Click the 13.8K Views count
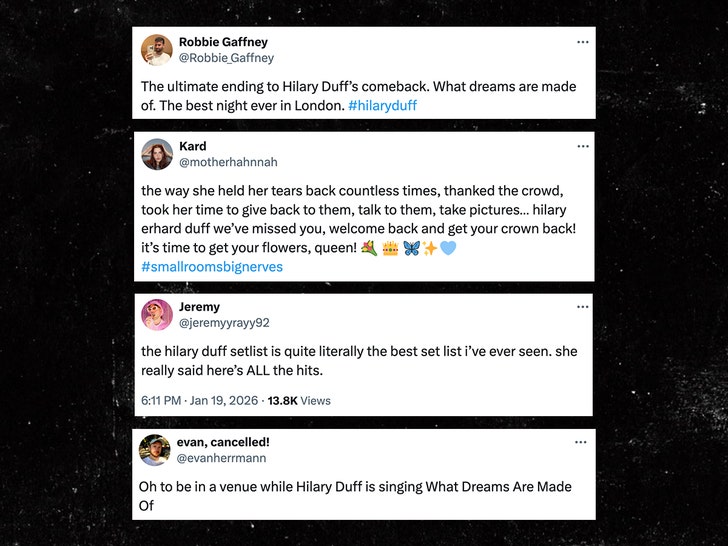728x546 pixels. tap(299, 401)
